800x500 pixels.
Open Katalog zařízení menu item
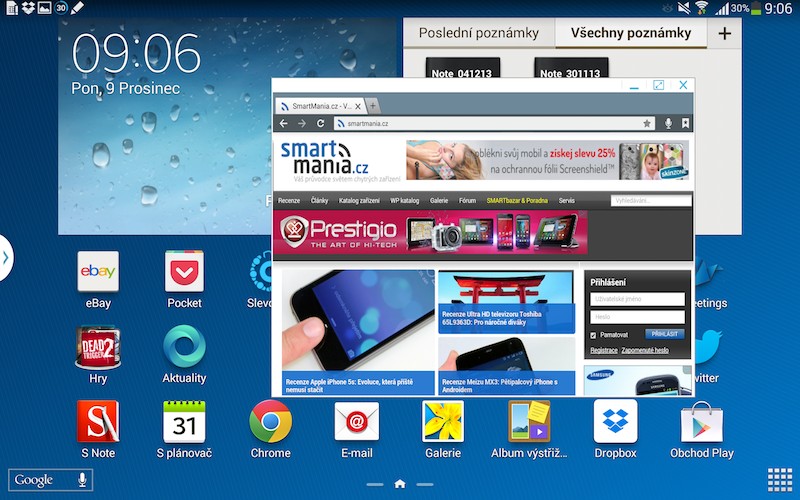(359, 201)
